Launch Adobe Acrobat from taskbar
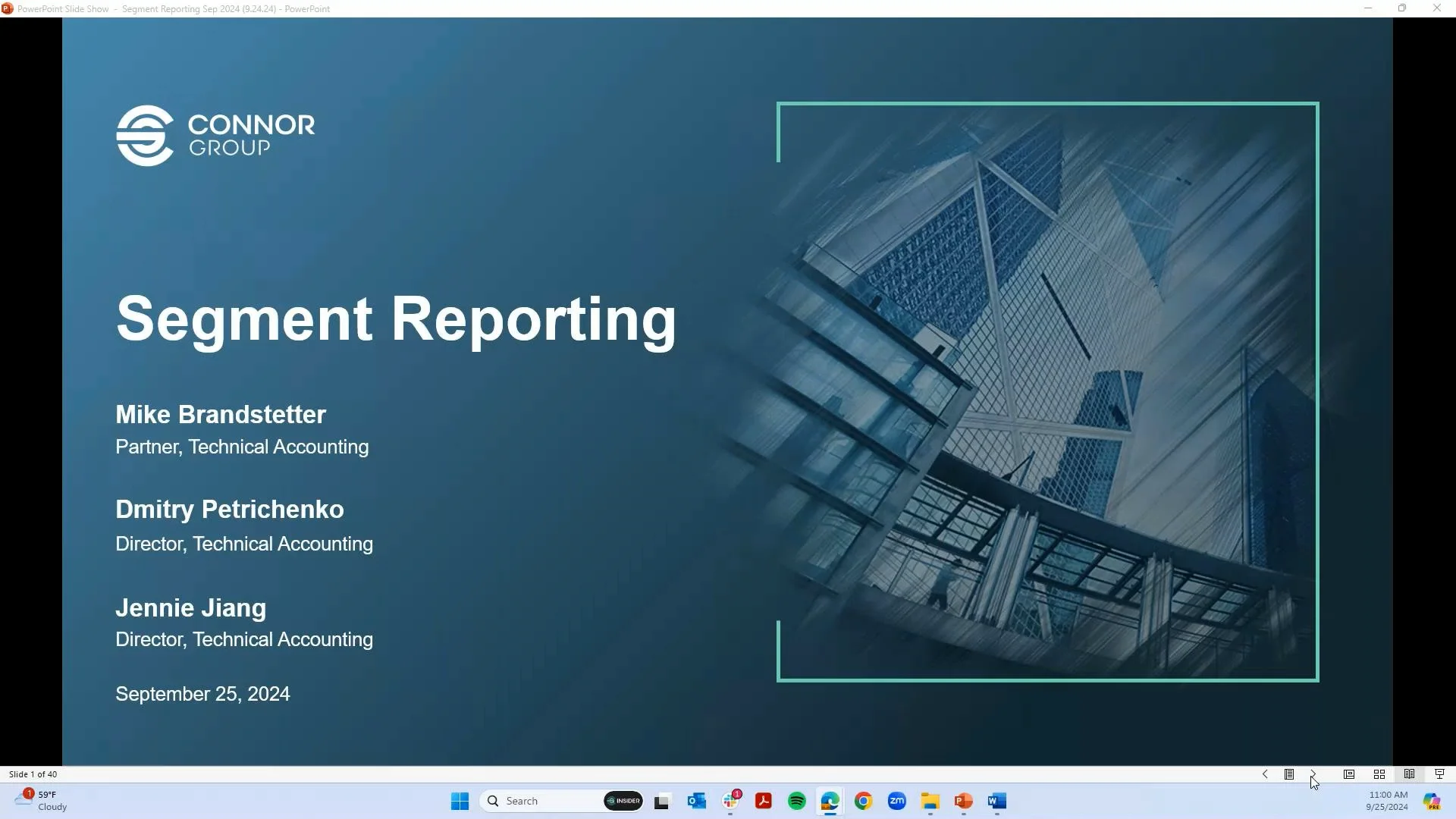1456x819 pixels. coord(764,801)
